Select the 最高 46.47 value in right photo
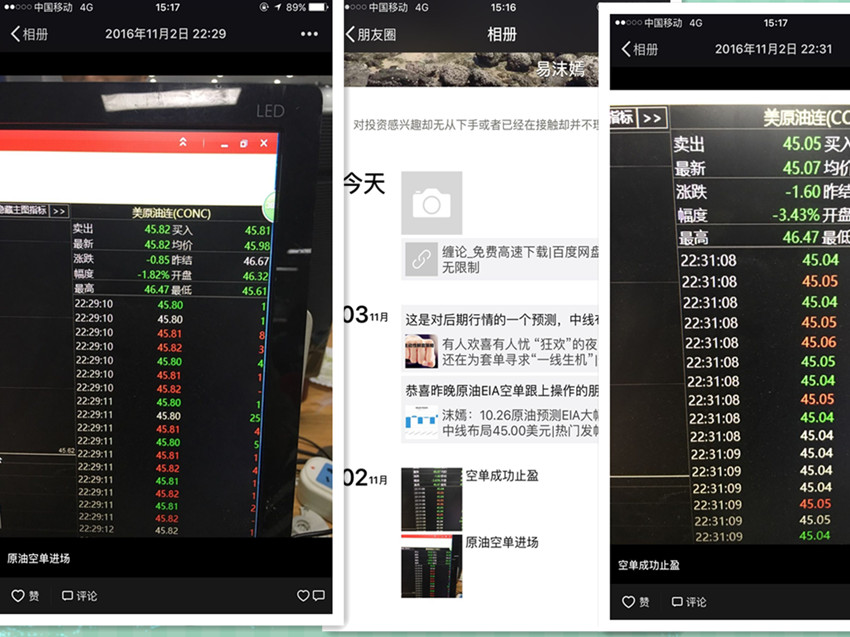This screenshot has width=850, height=637. [x=800, y=237]
